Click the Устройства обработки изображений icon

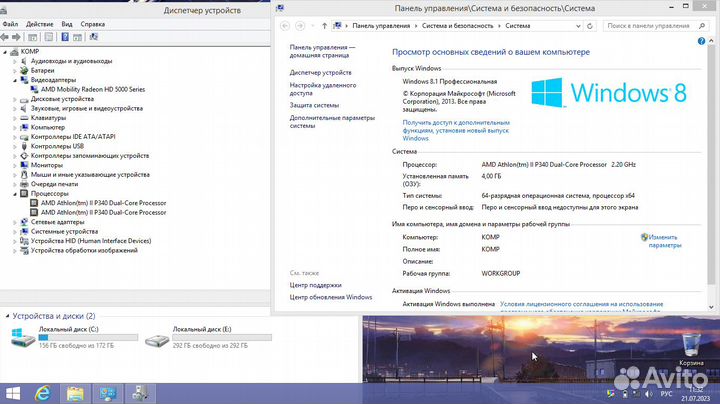coord(24,250)
